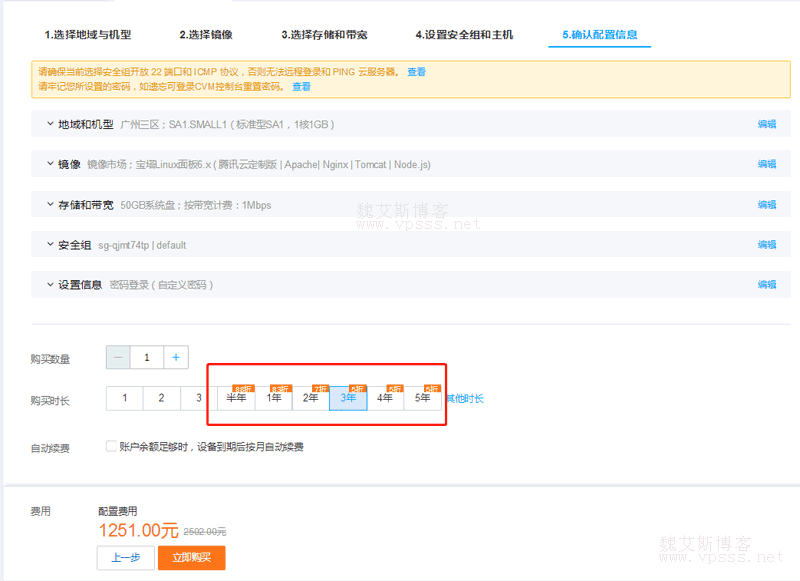
Task: Select 5年 purchase duration
Action: (x=423, y=398)
